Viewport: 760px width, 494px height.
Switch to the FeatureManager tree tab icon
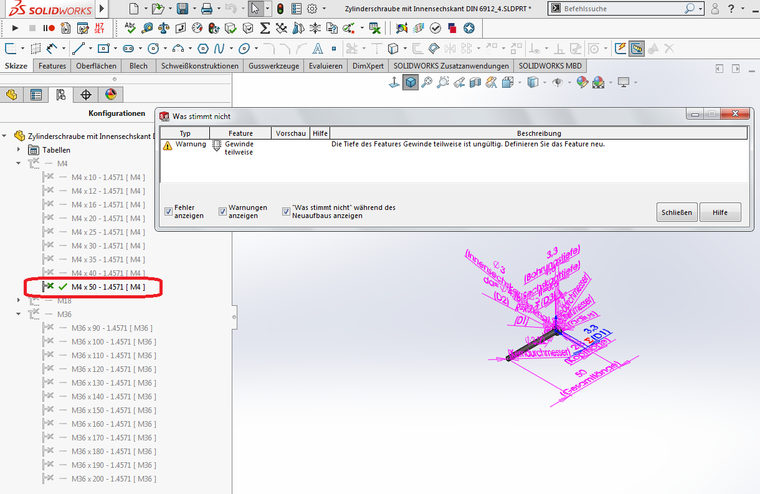point(12,95)
